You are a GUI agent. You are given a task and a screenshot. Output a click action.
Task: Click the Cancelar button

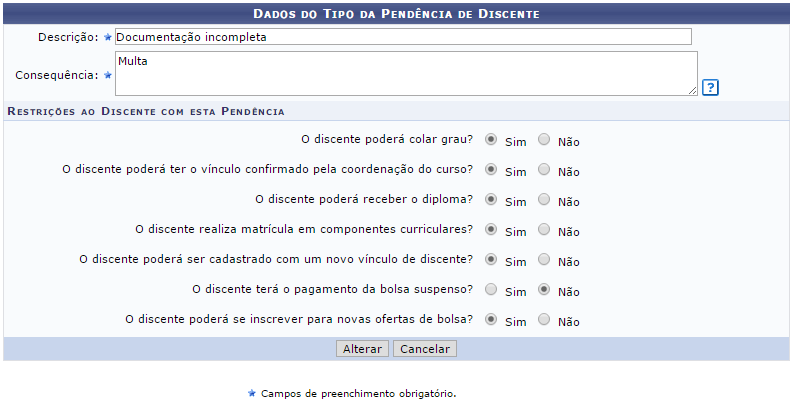pos(425,349)
